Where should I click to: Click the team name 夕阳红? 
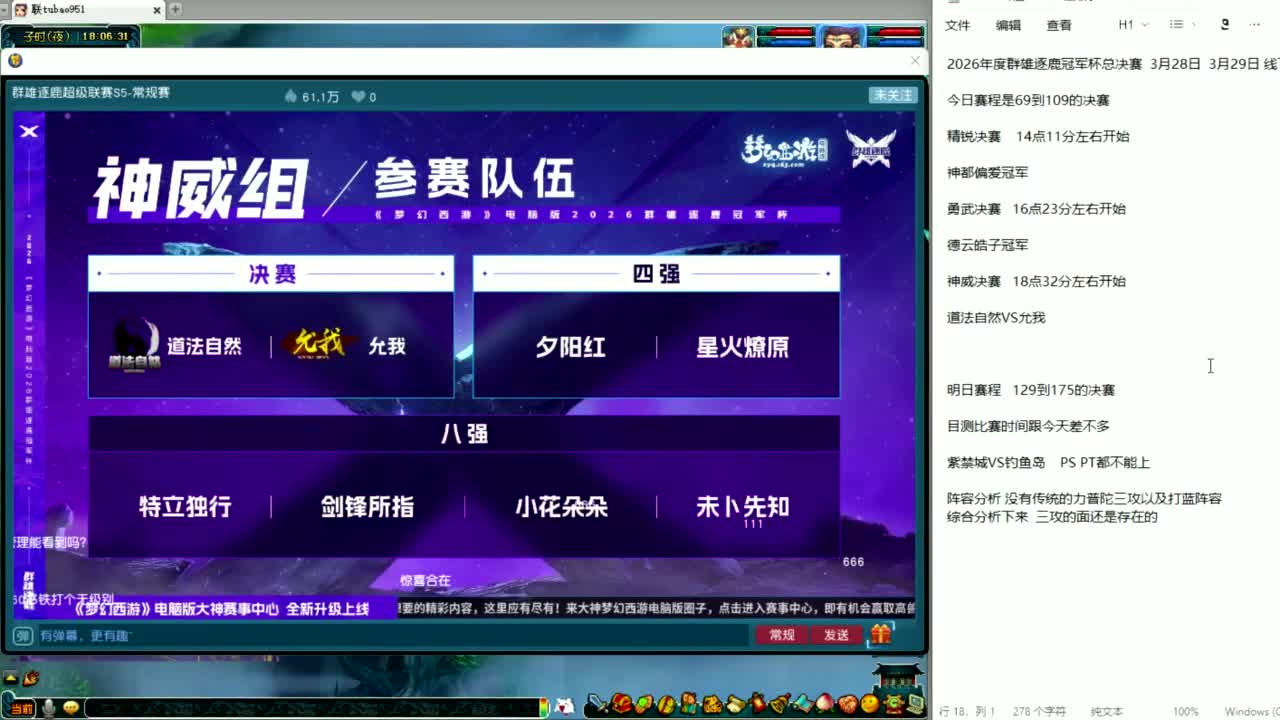pos(570,347)
